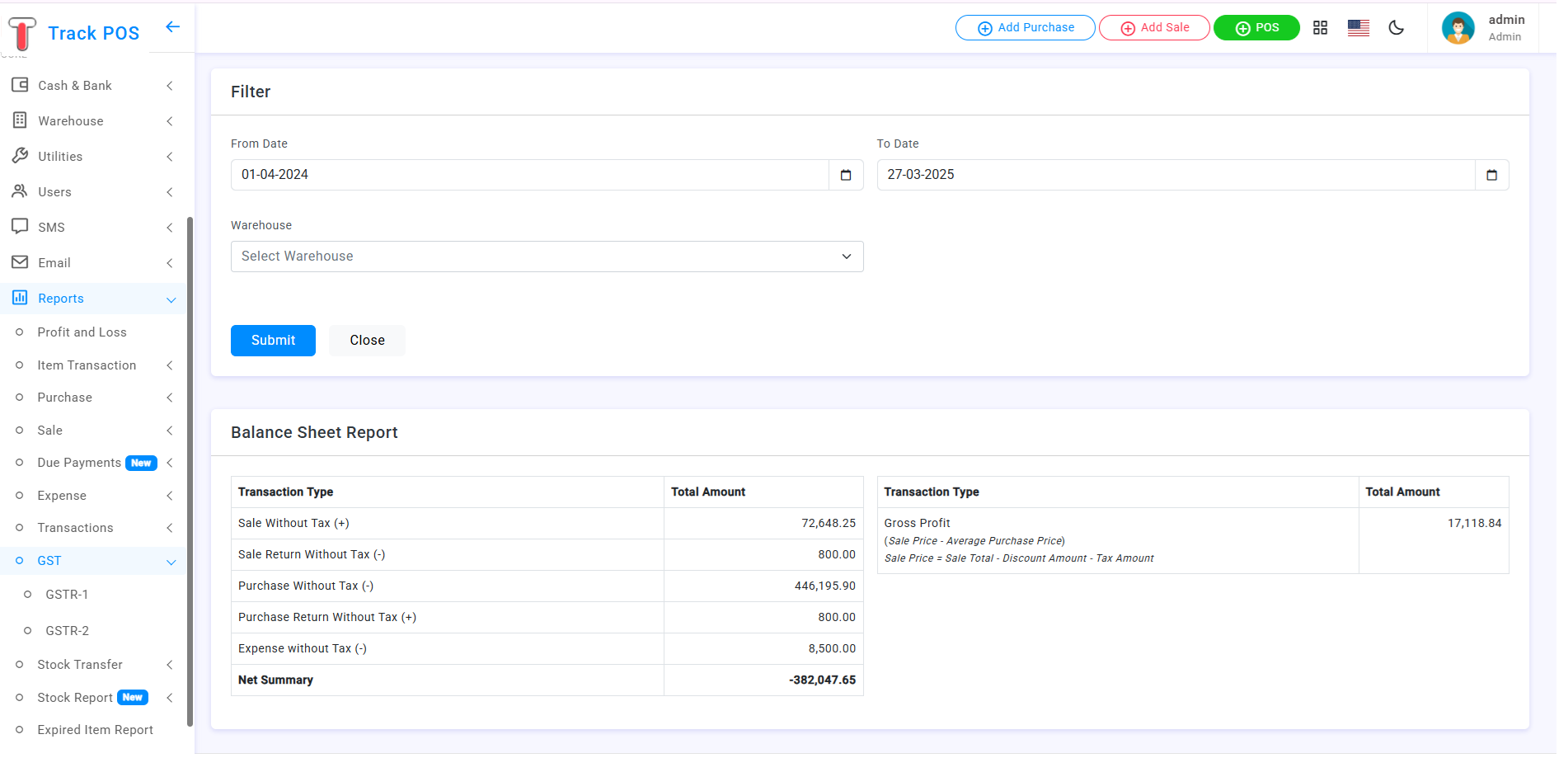Image resolution: width=1568 pixels, height=758 pixels.
Task: Click the admin profile avatar
Action: 1458,28
